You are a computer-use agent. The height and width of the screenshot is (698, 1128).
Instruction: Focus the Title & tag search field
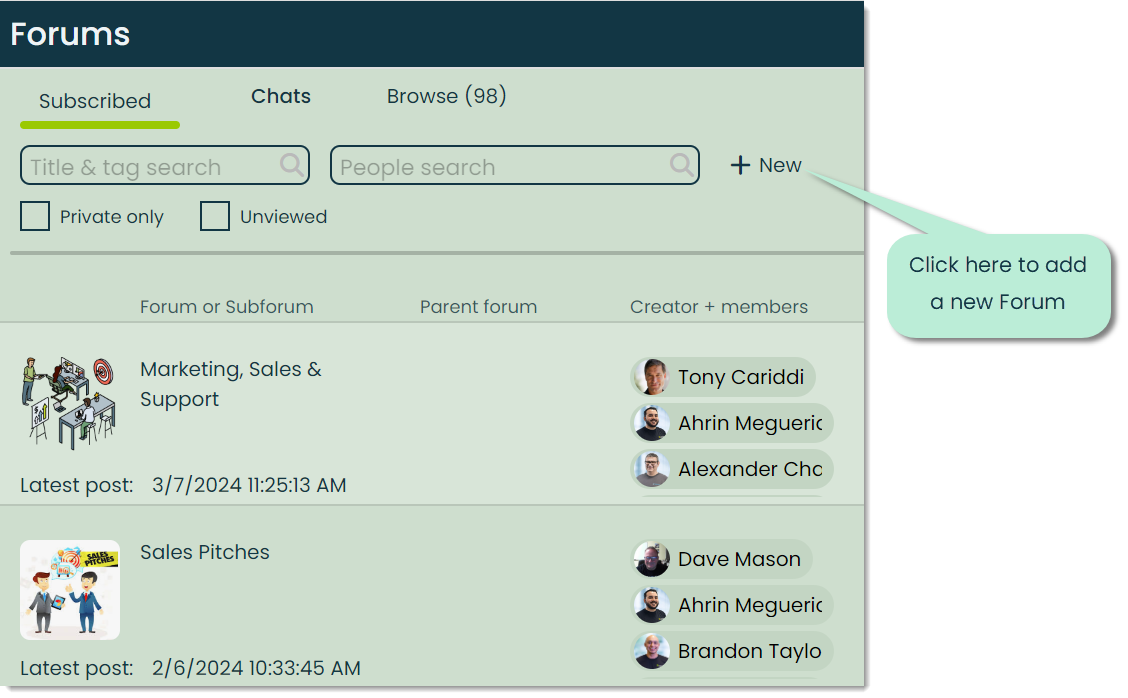(165, 166)
